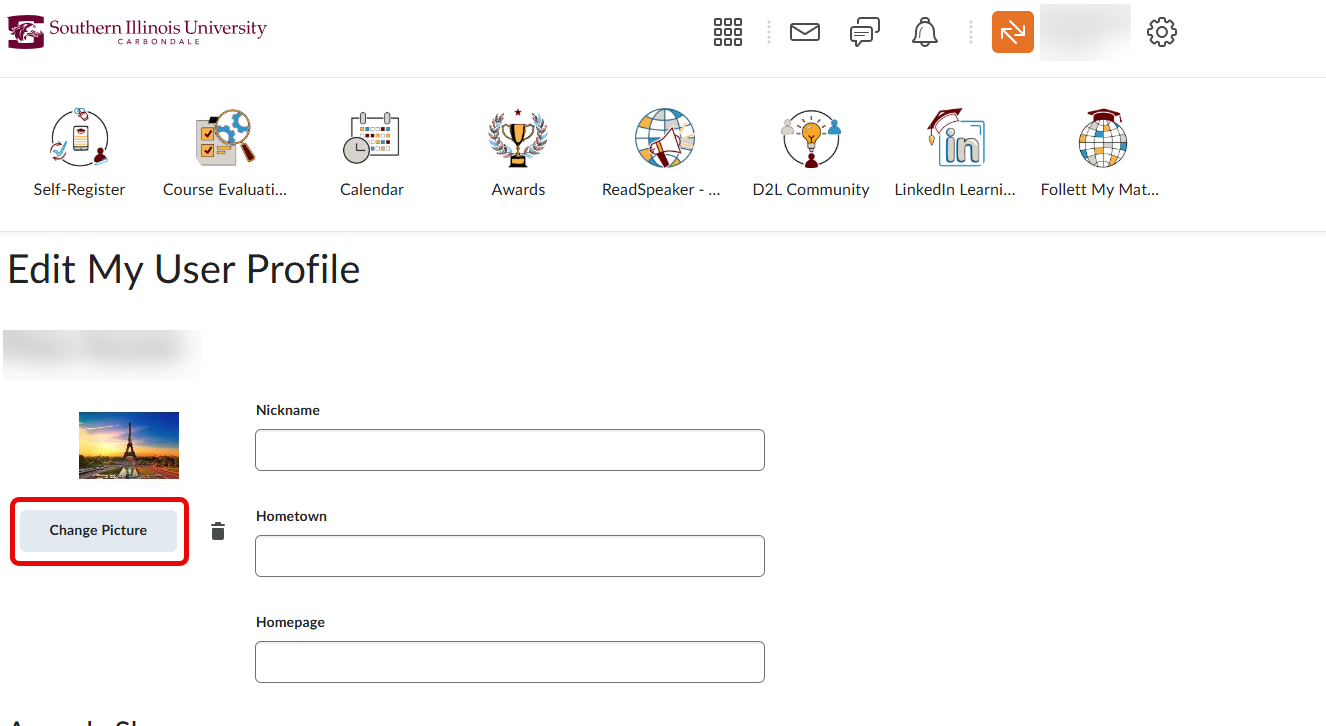Click inside the Nickname field
The width and height of the screenshot is (1326, 726).
click(x=509, y=450)
